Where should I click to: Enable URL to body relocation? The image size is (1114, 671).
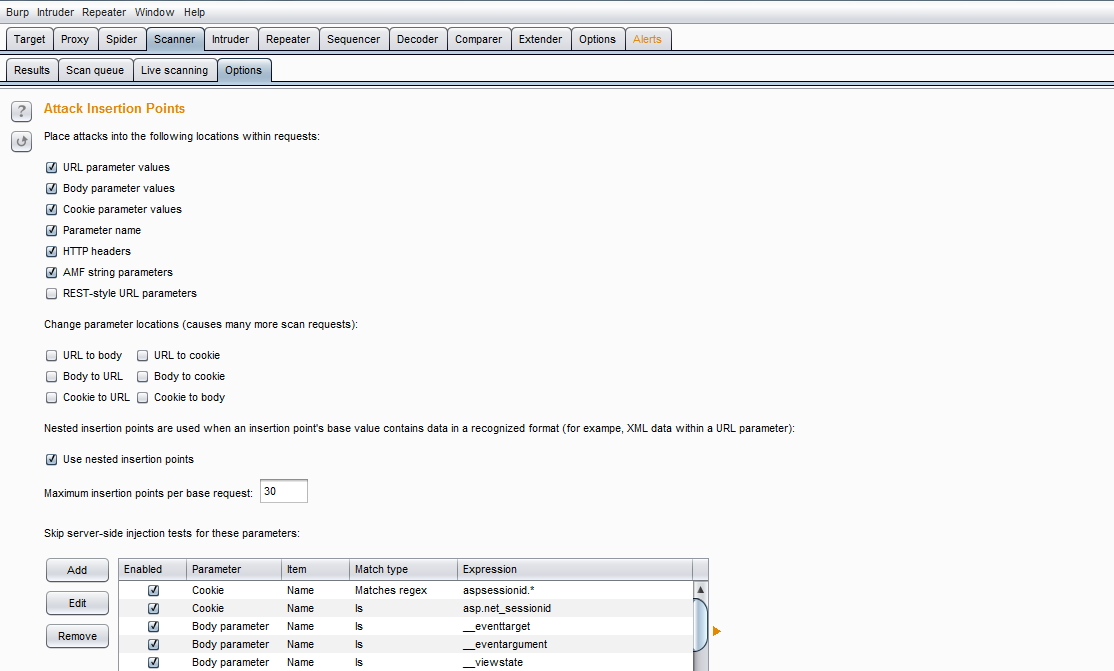click(x=51, y=355)
